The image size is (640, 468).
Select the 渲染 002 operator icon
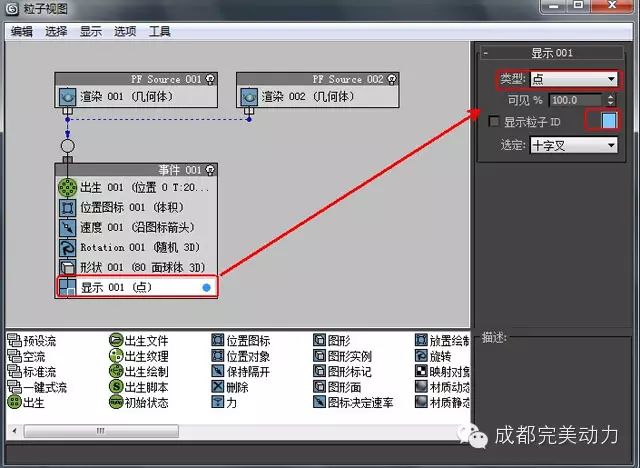249,97
